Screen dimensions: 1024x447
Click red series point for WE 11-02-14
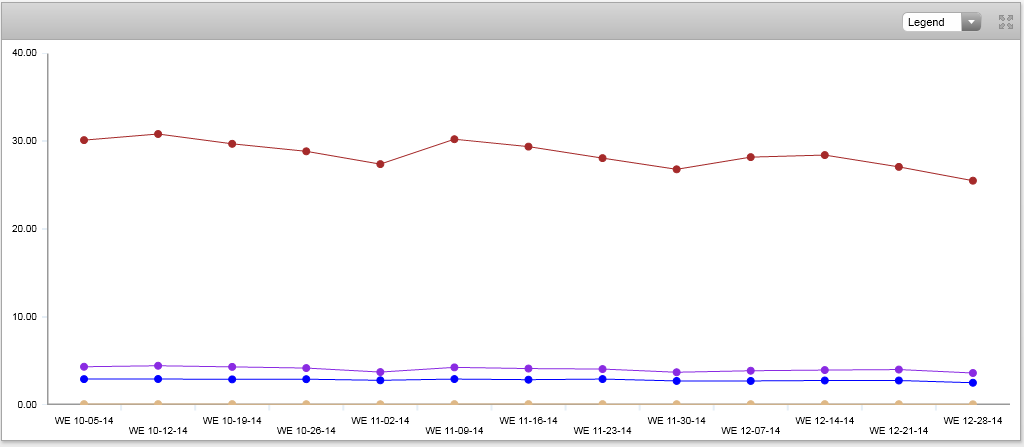(x=380, y=164)
